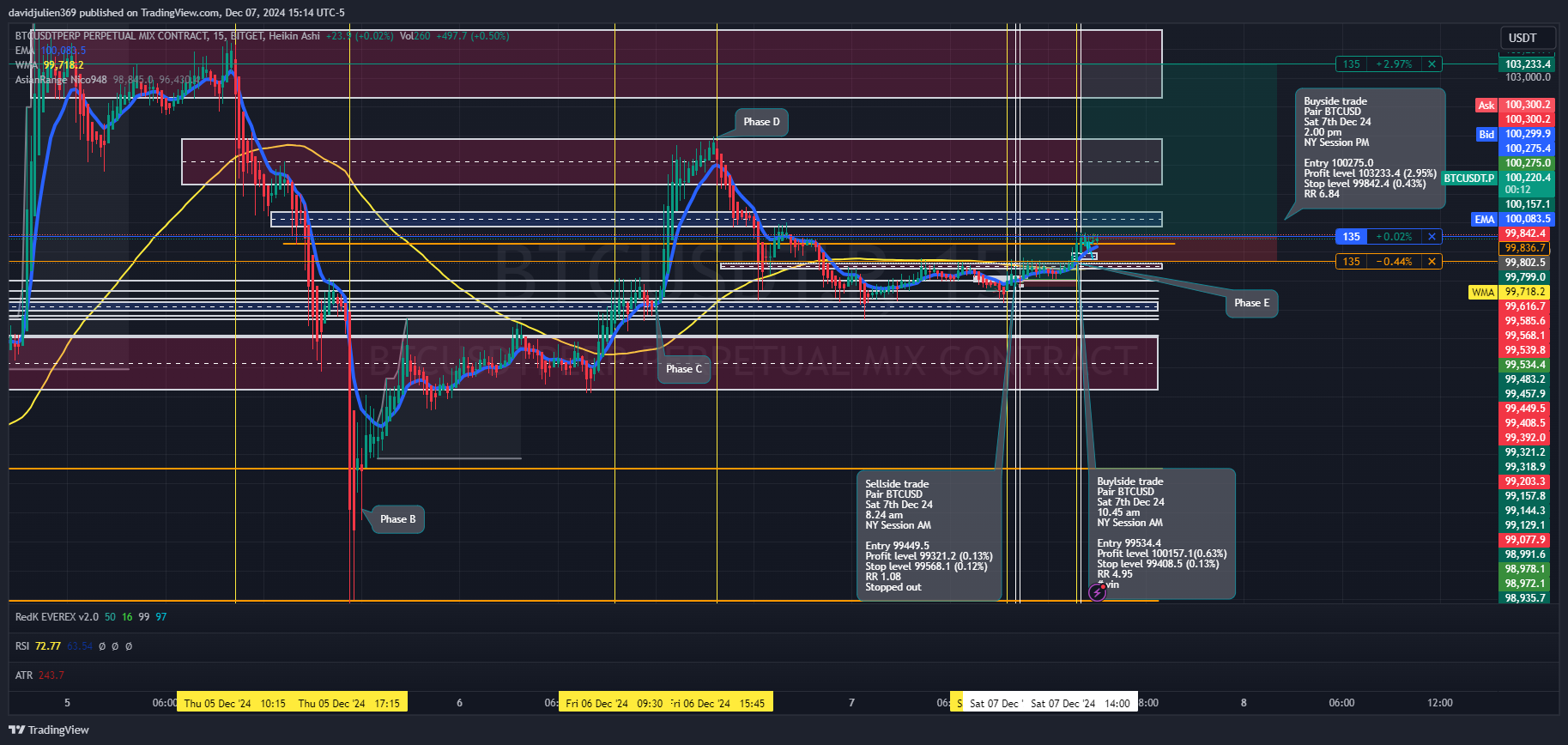1568x745 pixels.
Task: Select the Phase C callout
Action: coord(684,369)
